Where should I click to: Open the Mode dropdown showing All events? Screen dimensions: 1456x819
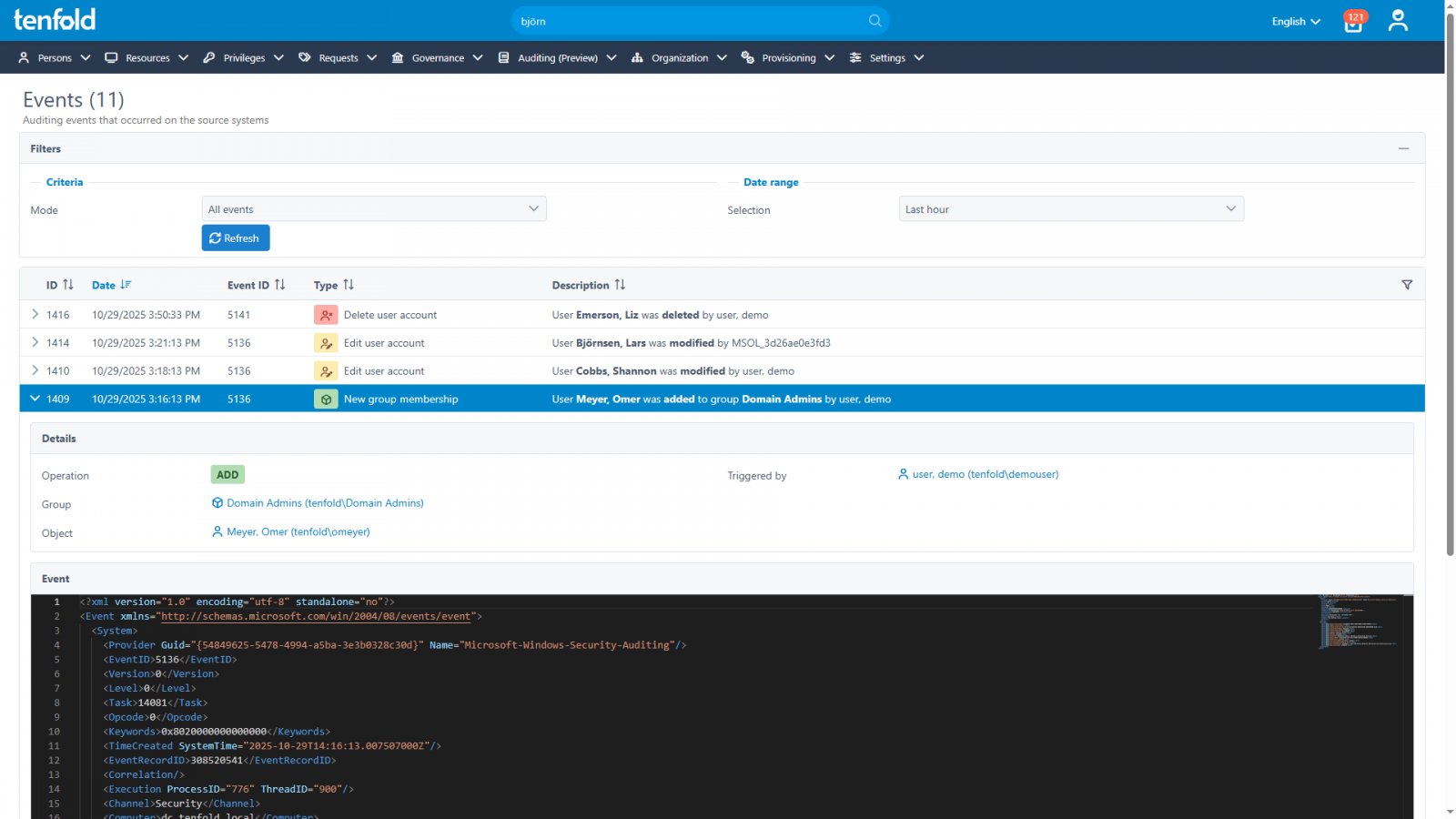(x=373, y=208)
